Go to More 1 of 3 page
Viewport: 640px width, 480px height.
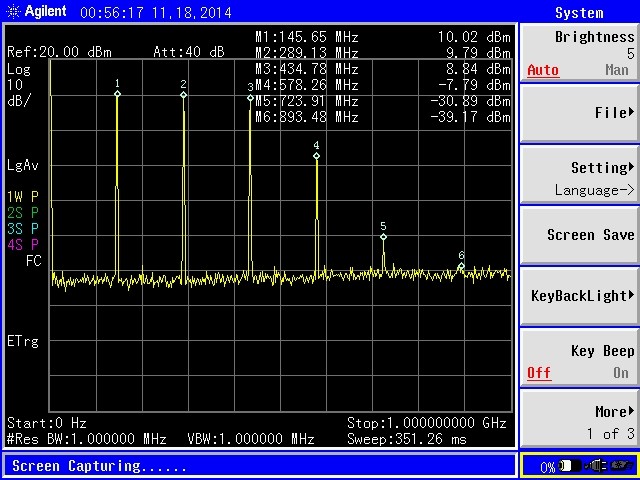580,421
